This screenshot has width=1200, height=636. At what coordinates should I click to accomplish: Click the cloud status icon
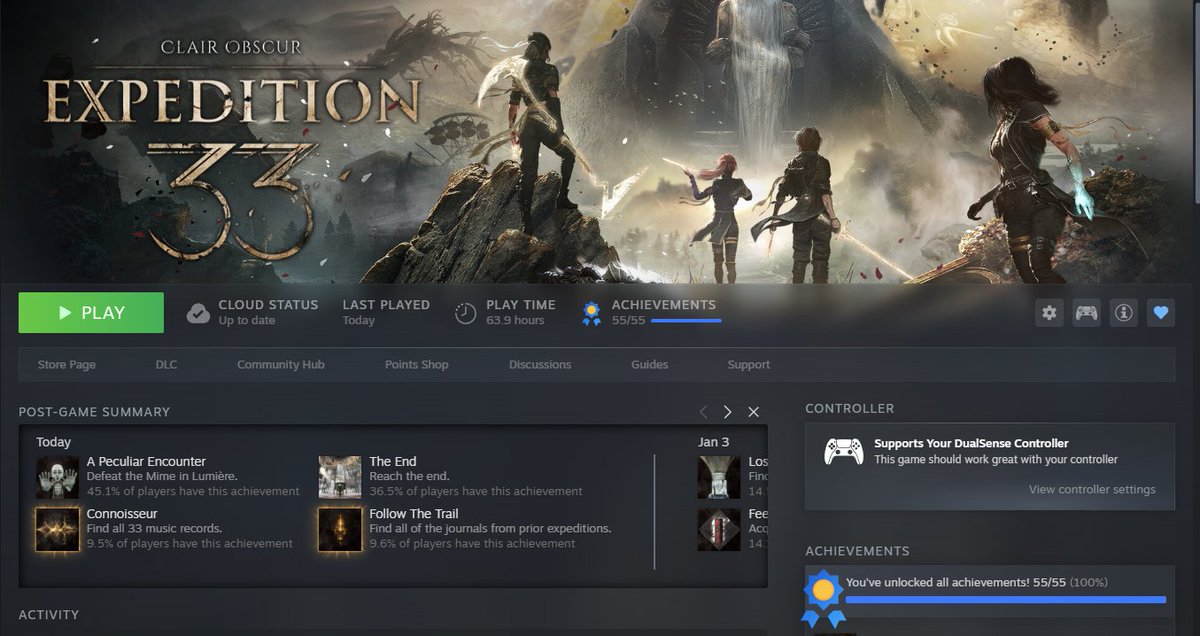tap(198, 313)
